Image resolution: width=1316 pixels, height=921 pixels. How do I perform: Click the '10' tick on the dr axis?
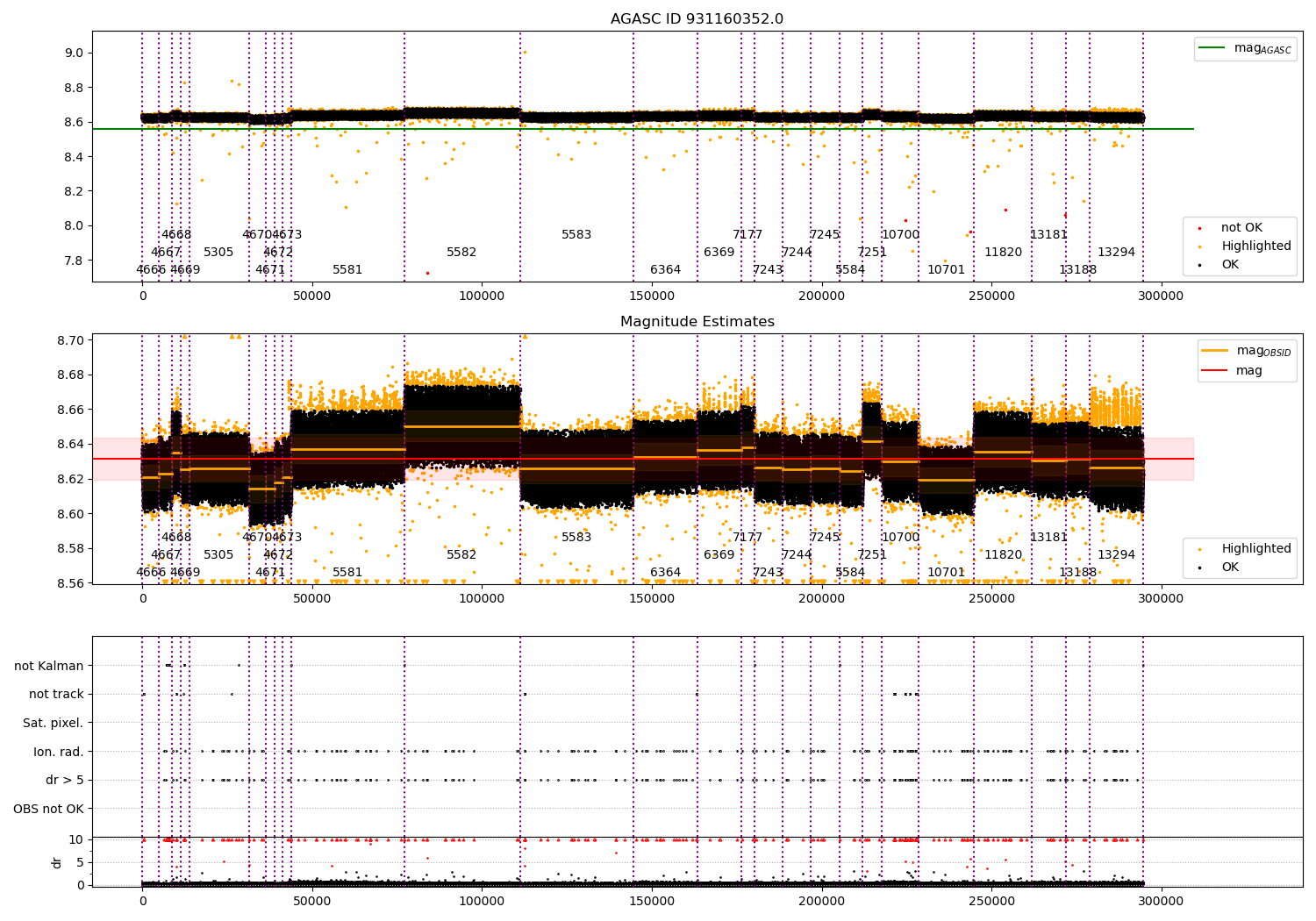(x=76, y=839)
